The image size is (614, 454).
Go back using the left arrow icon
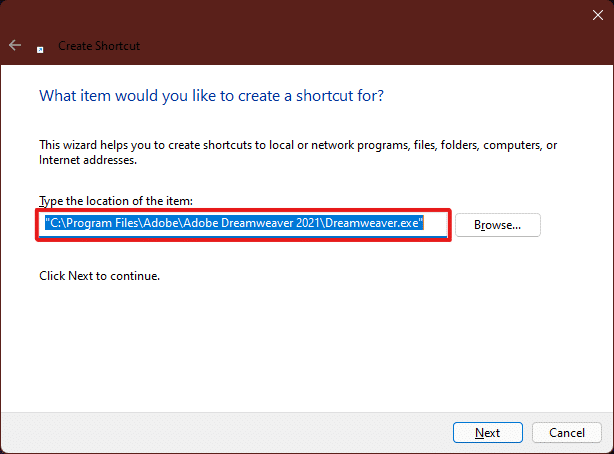click(15, 45)
